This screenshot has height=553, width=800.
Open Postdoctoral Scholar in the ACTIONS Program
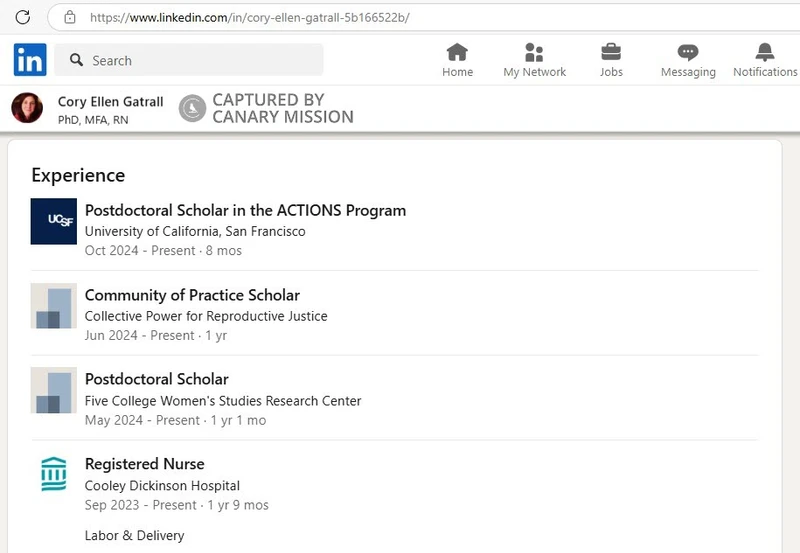pyautogui.click(x=245, y=210)
